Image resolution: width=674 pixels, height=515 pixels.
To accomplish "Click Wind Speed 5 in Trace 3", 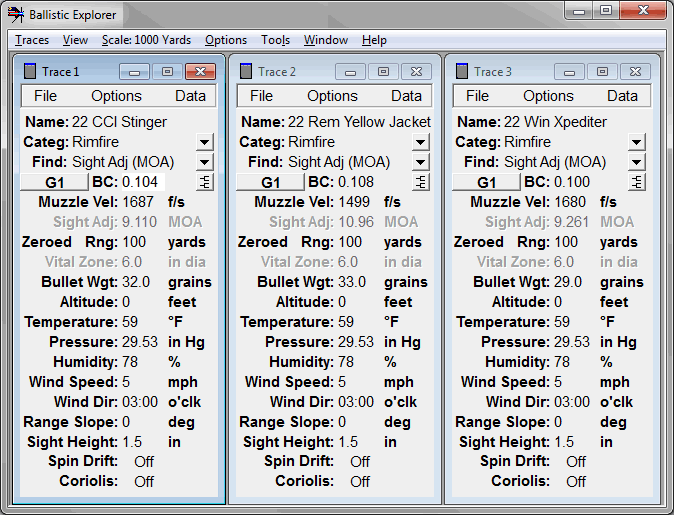I will pyautogui.click(x=558, y=382).
